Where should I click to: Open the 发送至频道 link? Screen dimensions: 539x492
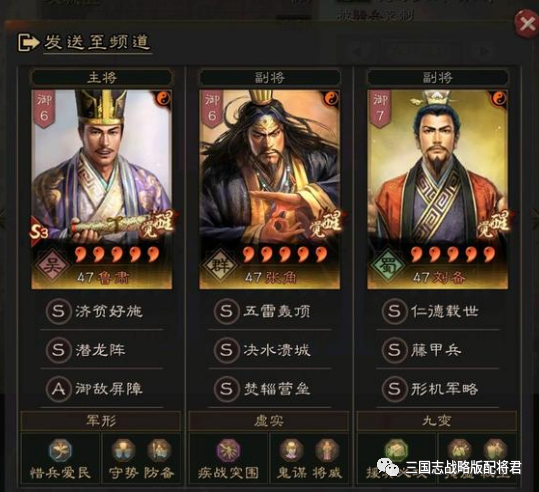[97, 43]
